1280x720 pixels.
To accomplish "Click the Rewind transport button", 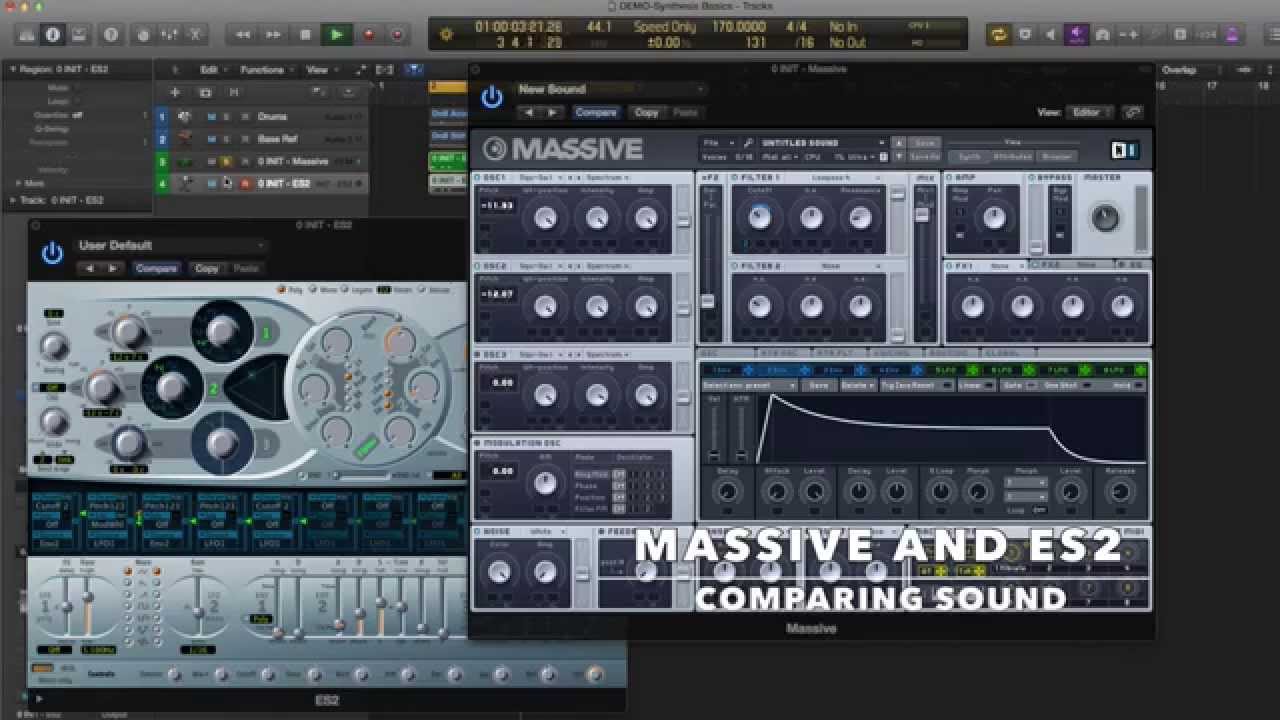I will click(x=243, y=34).
